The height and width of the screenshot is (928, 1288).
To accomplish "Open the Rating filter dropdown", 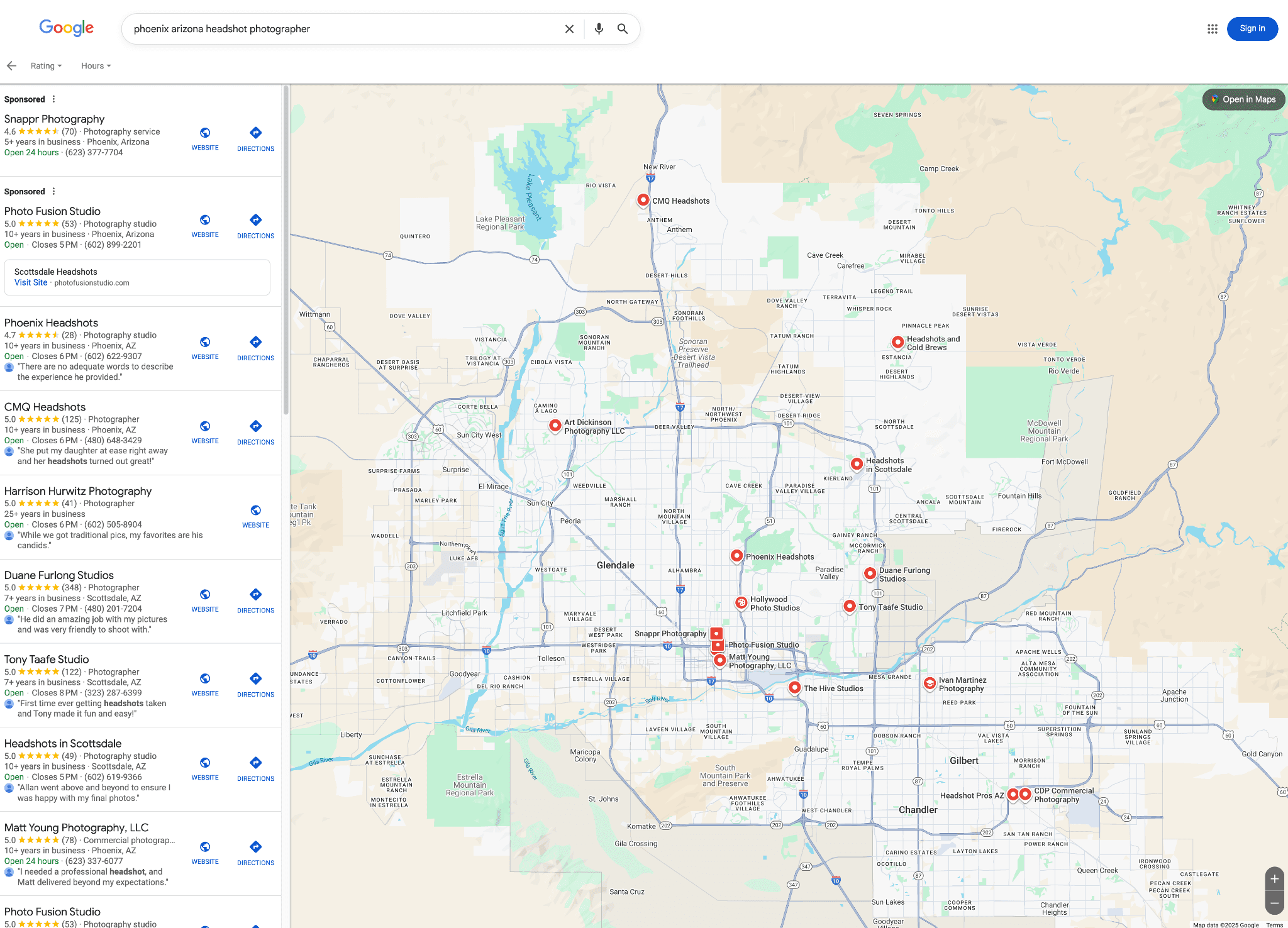I will point(45,65).
